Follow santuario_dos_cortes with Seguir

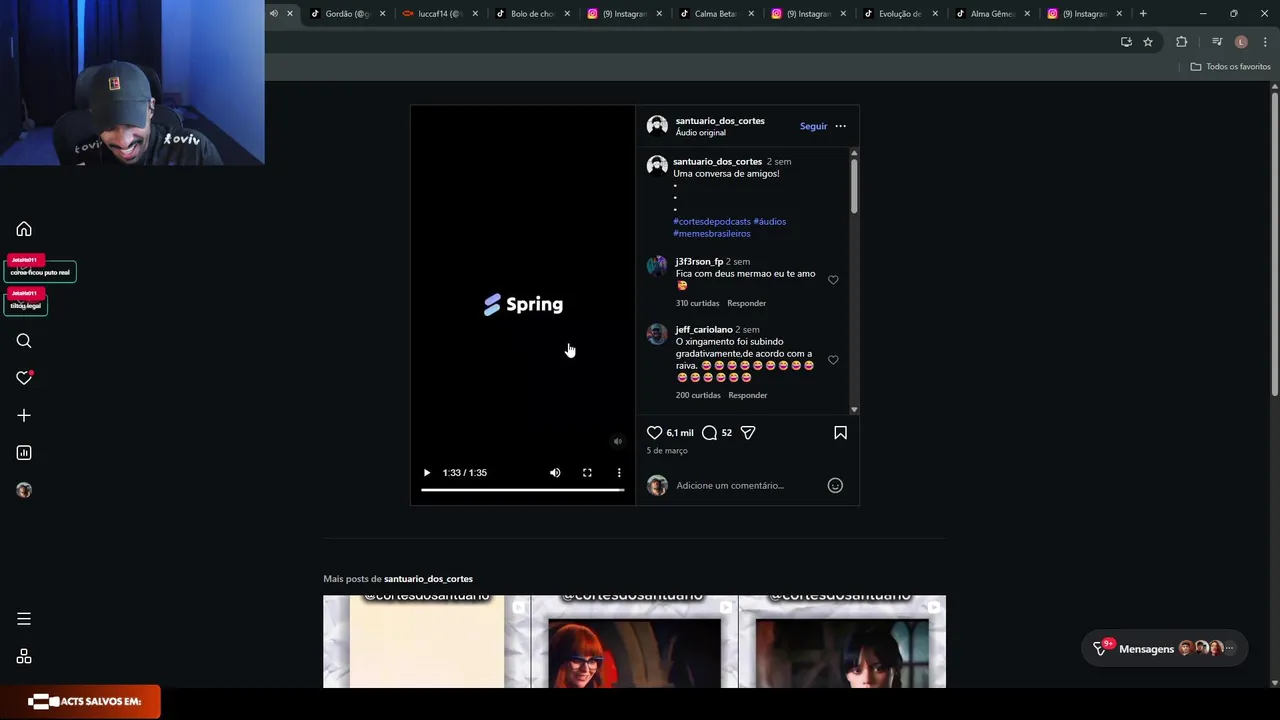point(813,126)
